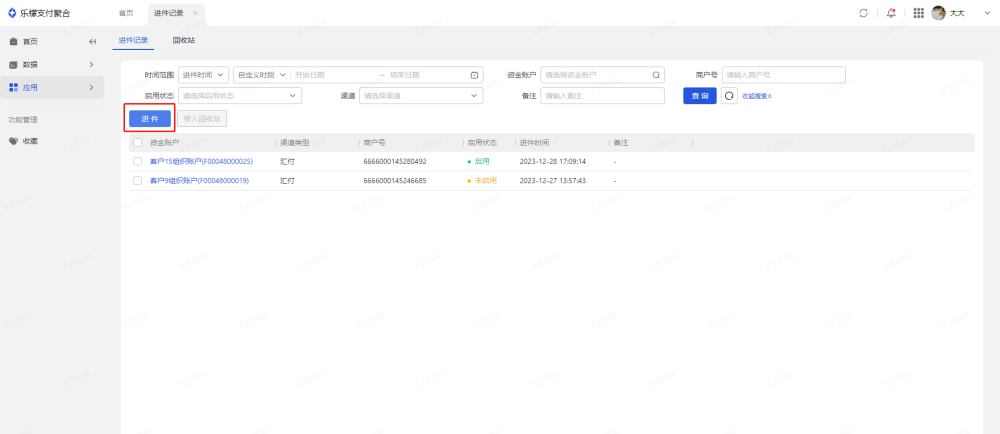Click the 启用状态 column header
The height and width of the screenshot is (434, 1000).
coord(482,143)
